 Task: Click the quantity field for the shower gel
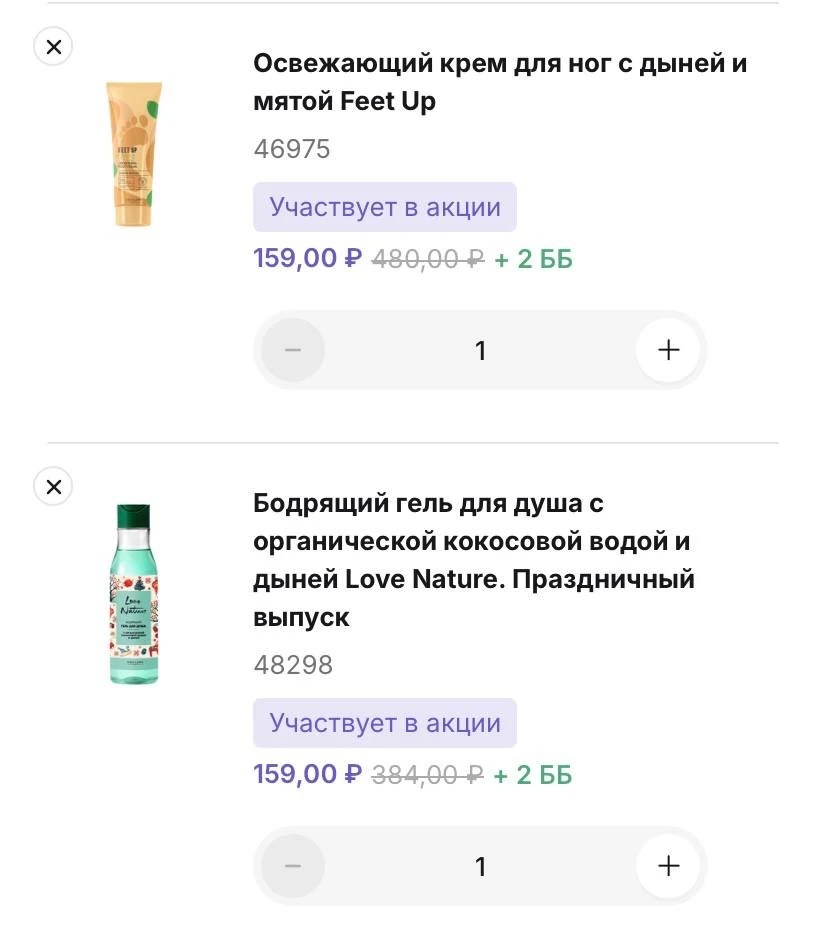(480, 866)
